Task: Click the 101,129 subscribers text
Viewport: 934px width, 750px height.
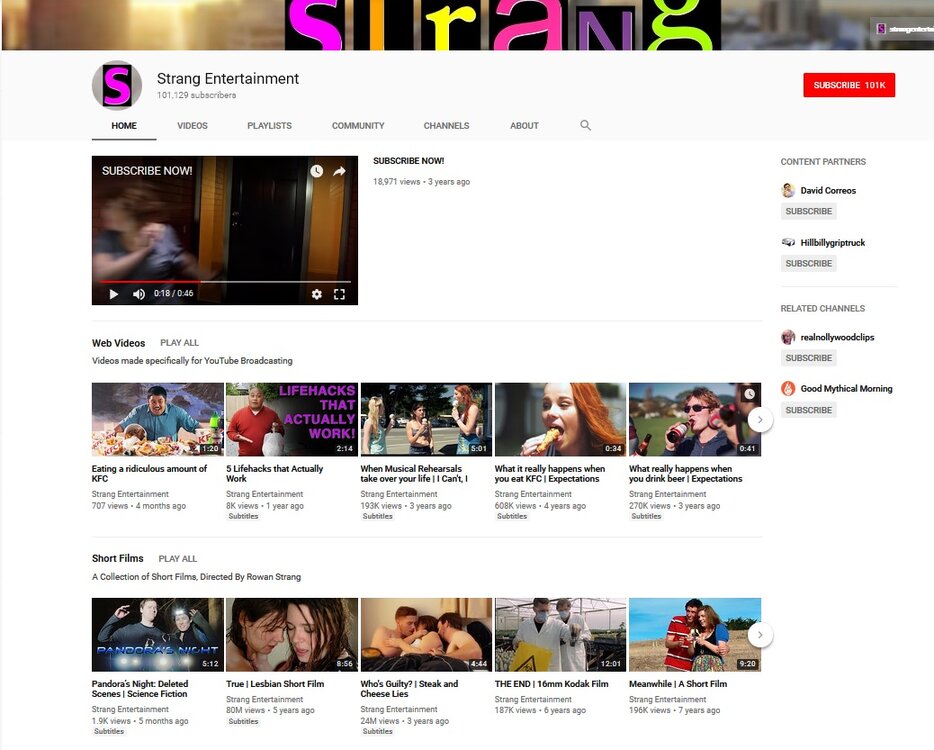Action: click(196, 95)
